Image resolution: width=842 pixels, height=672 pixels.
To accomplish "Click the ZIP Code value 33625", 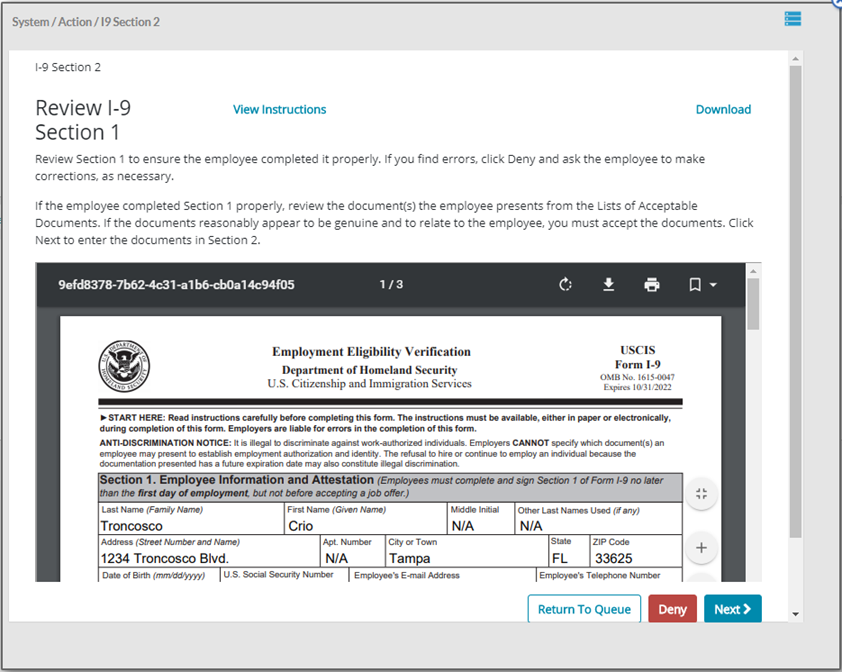I will 614,558.
